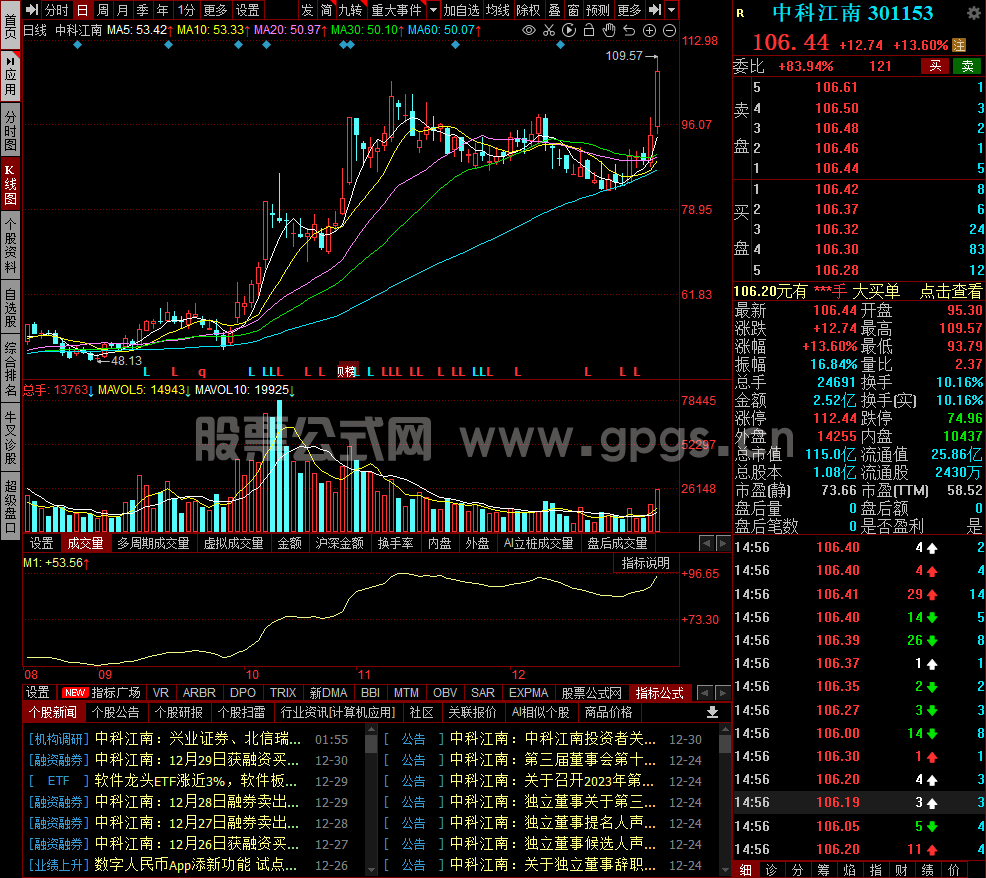Select the 1分 one-minute period
Image resolution: width=986 pixels, height=878 pixels.
[186, 10]
